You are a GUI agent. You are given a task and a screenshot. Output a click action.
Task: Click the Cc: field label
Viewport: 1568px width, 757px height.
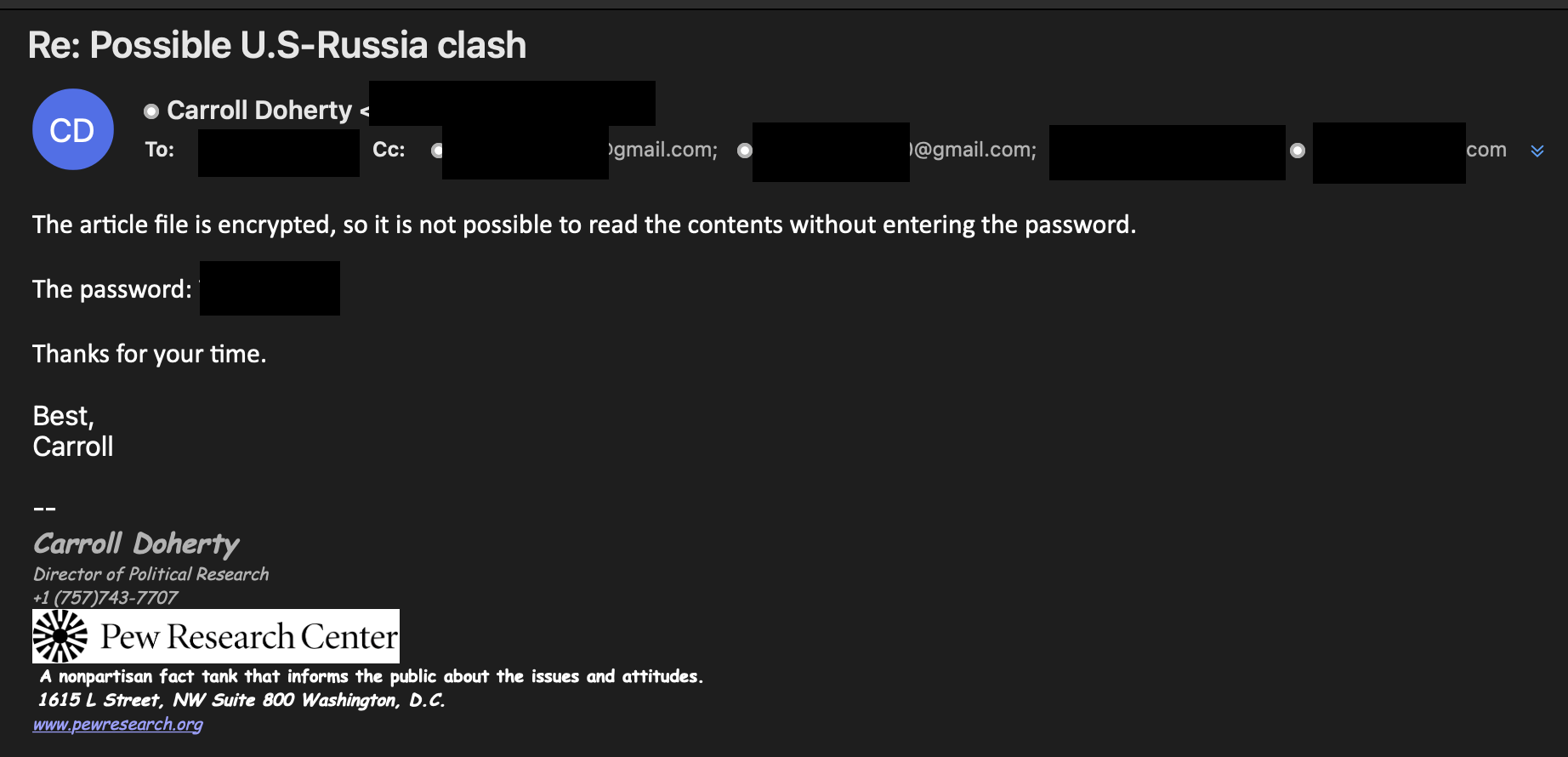pos(389,150)
